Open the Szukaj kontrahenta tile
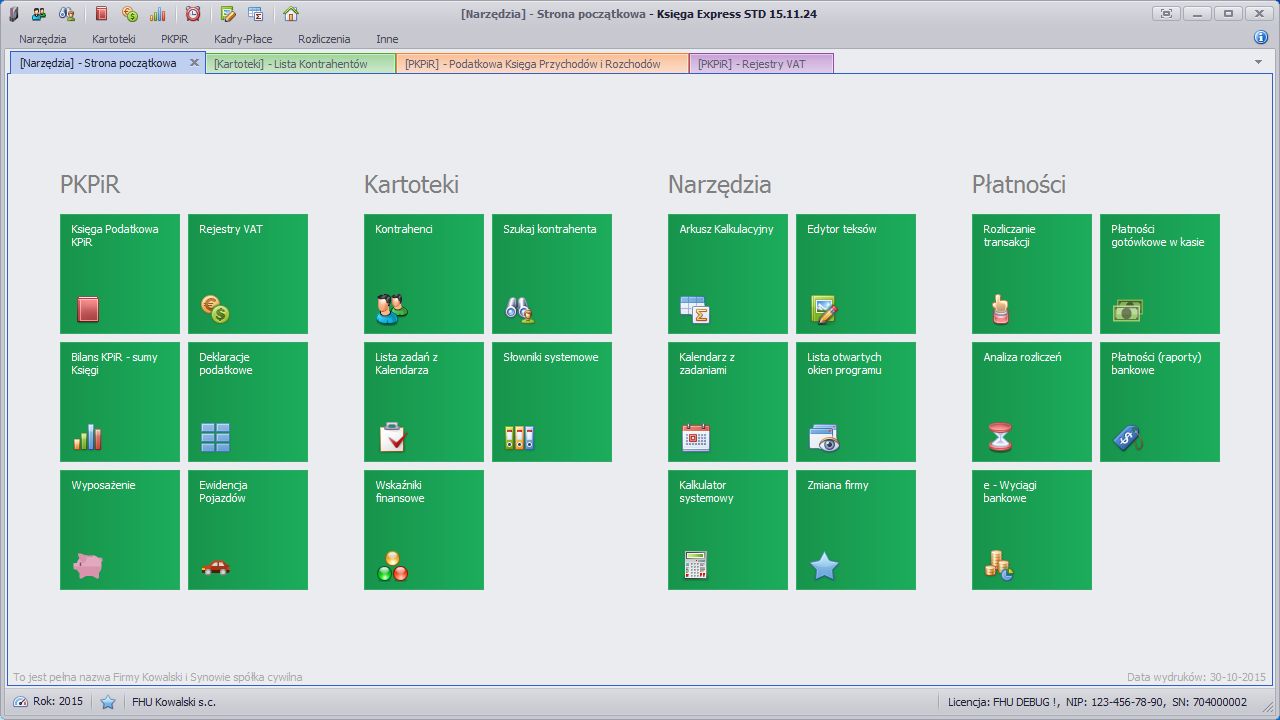This screenshot has width=1280, height=720. tap(552, 274)
